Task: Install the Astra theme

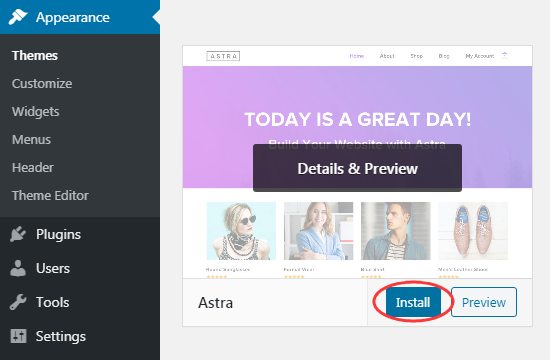Action: click(x=413, y=302)
